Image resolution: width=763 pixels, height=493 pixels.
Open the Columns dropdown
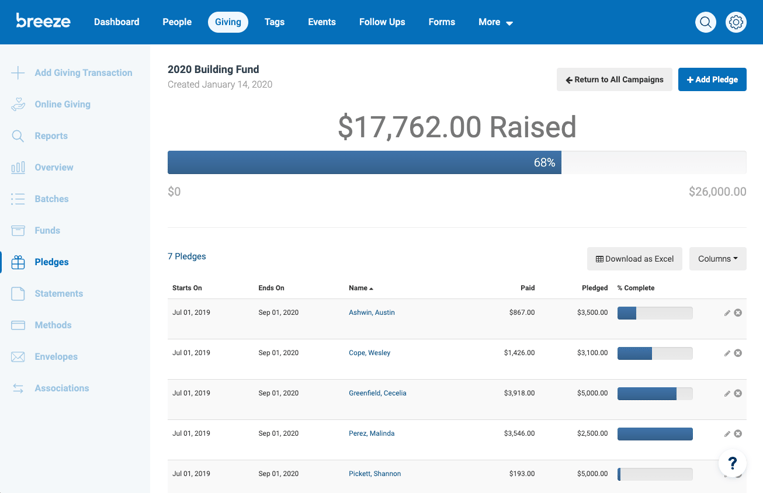point(717,259)
